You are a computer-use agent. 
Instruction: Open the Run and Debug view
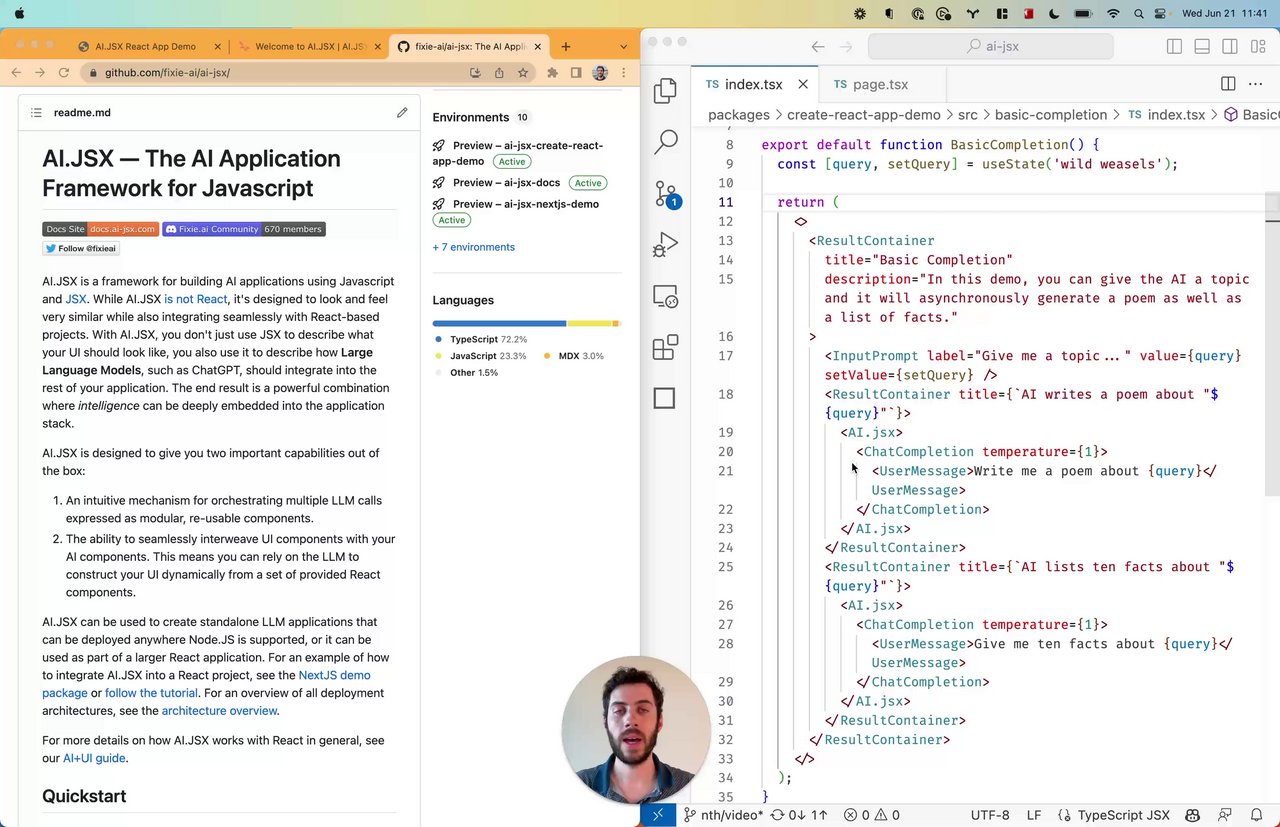click(x=665, y=245)
